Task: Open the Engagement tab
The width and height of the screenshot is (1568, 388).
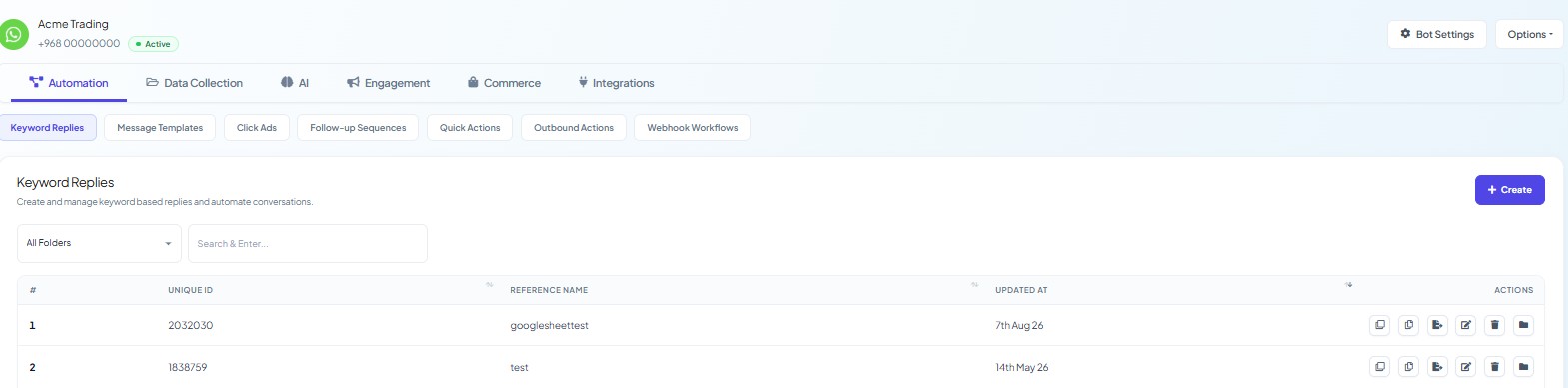Action: (389, 83)
